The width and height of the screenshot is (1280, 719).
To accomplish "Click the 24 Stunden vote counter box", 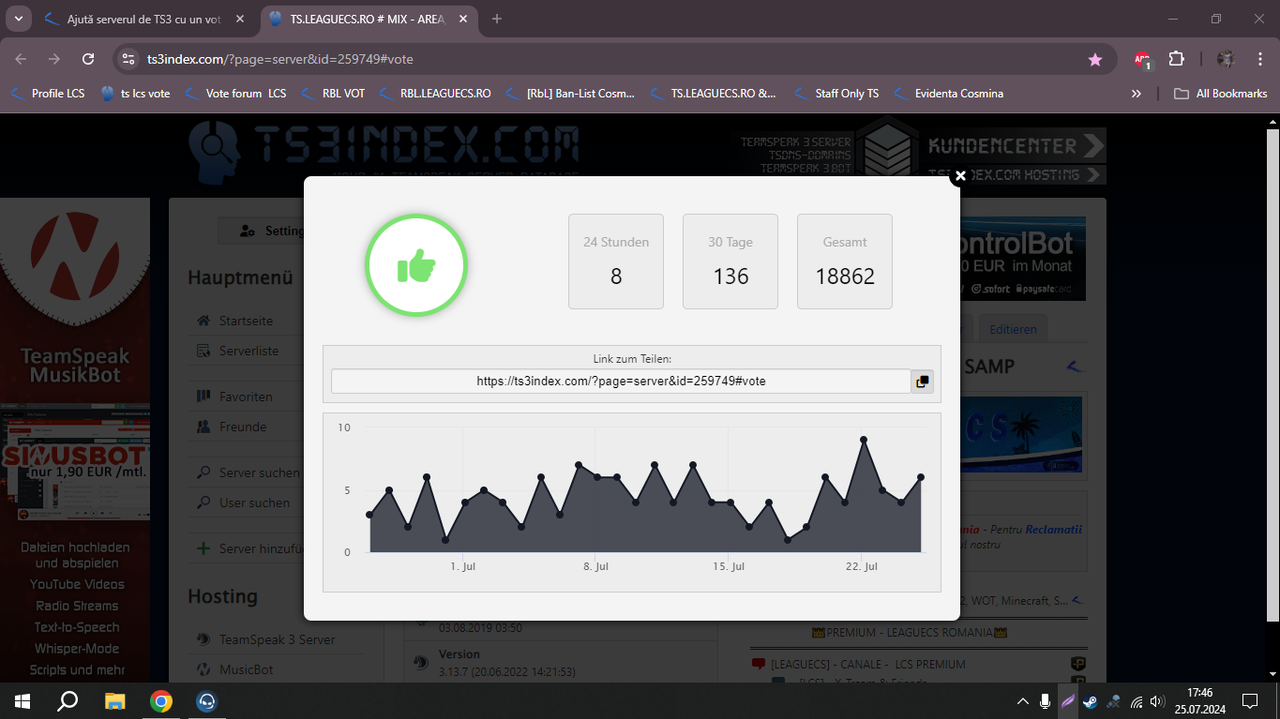I will (616, 261).
